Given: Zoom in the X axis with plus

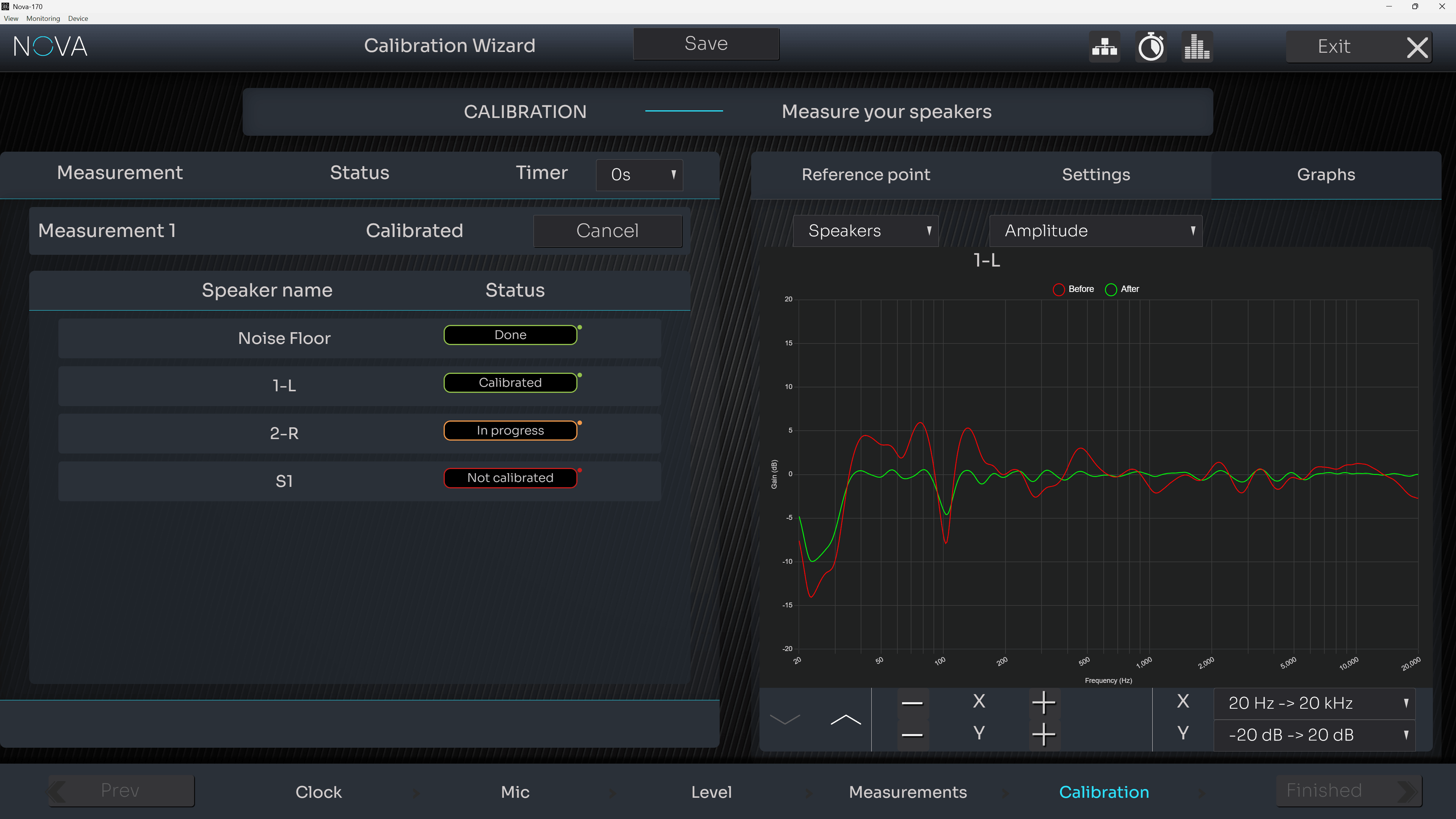Looking at the screenshot, I should [1043, 703].
